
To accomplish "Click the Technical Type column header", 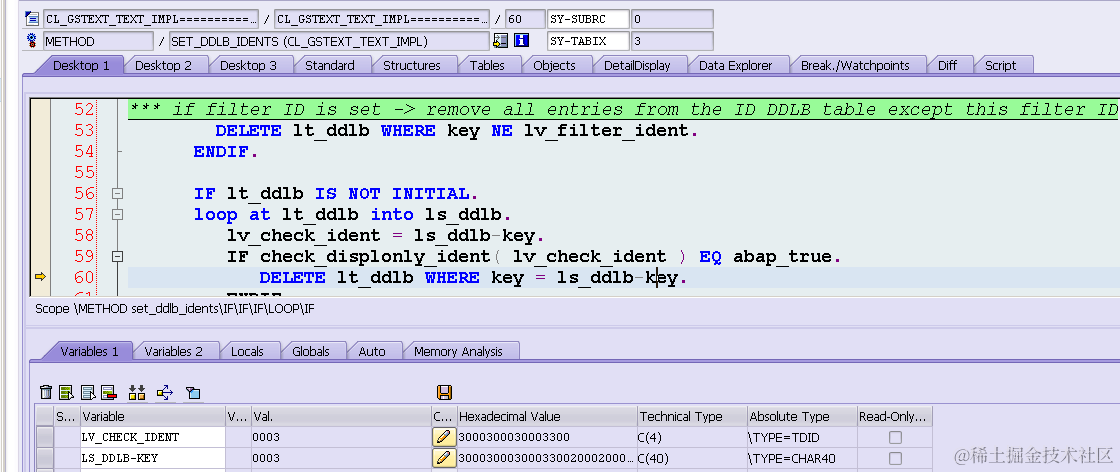I will 692,416.
